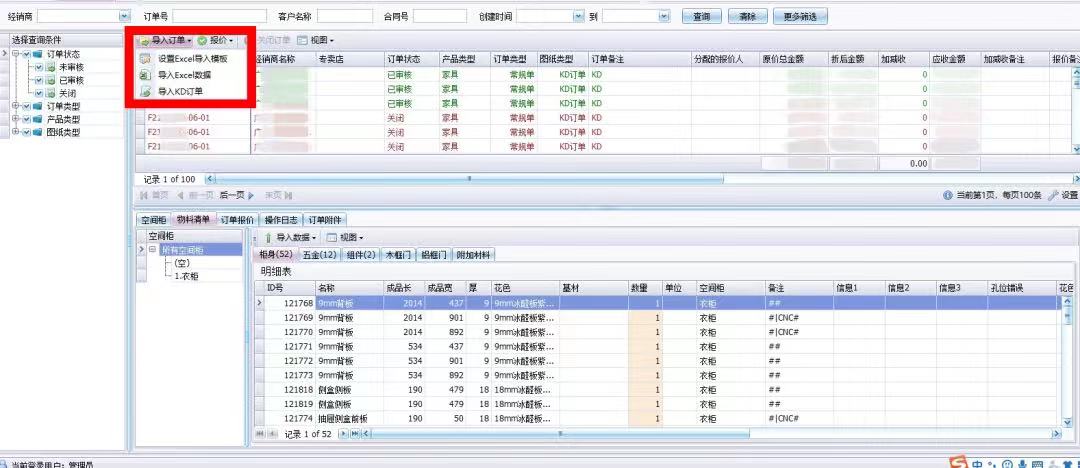The height and width of the screenshot is (468, 1080).
Task: Switch to the 订单附件 tab
Action: click(x=325, y=220)
